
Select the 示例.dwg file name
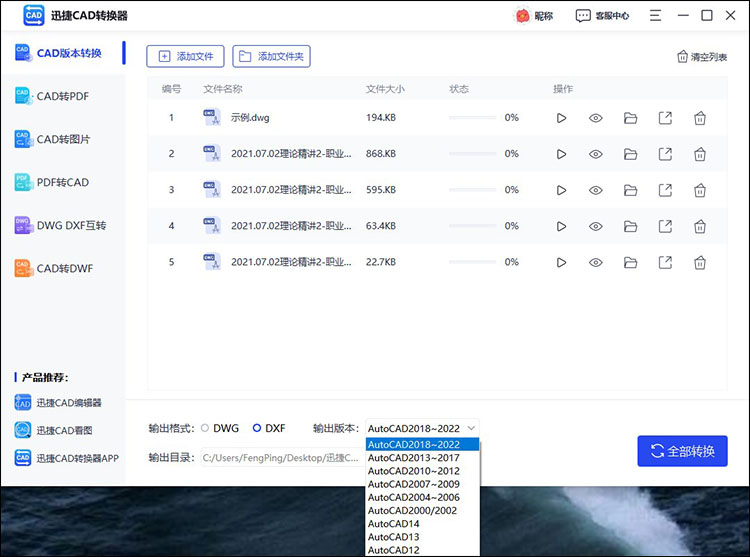tap(250, 118)
